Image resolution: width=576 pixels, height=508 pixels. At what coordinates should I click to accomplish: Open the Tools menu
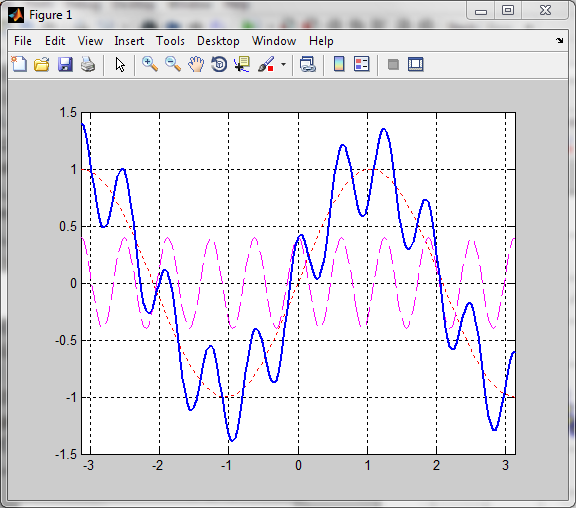pos(170,41)
